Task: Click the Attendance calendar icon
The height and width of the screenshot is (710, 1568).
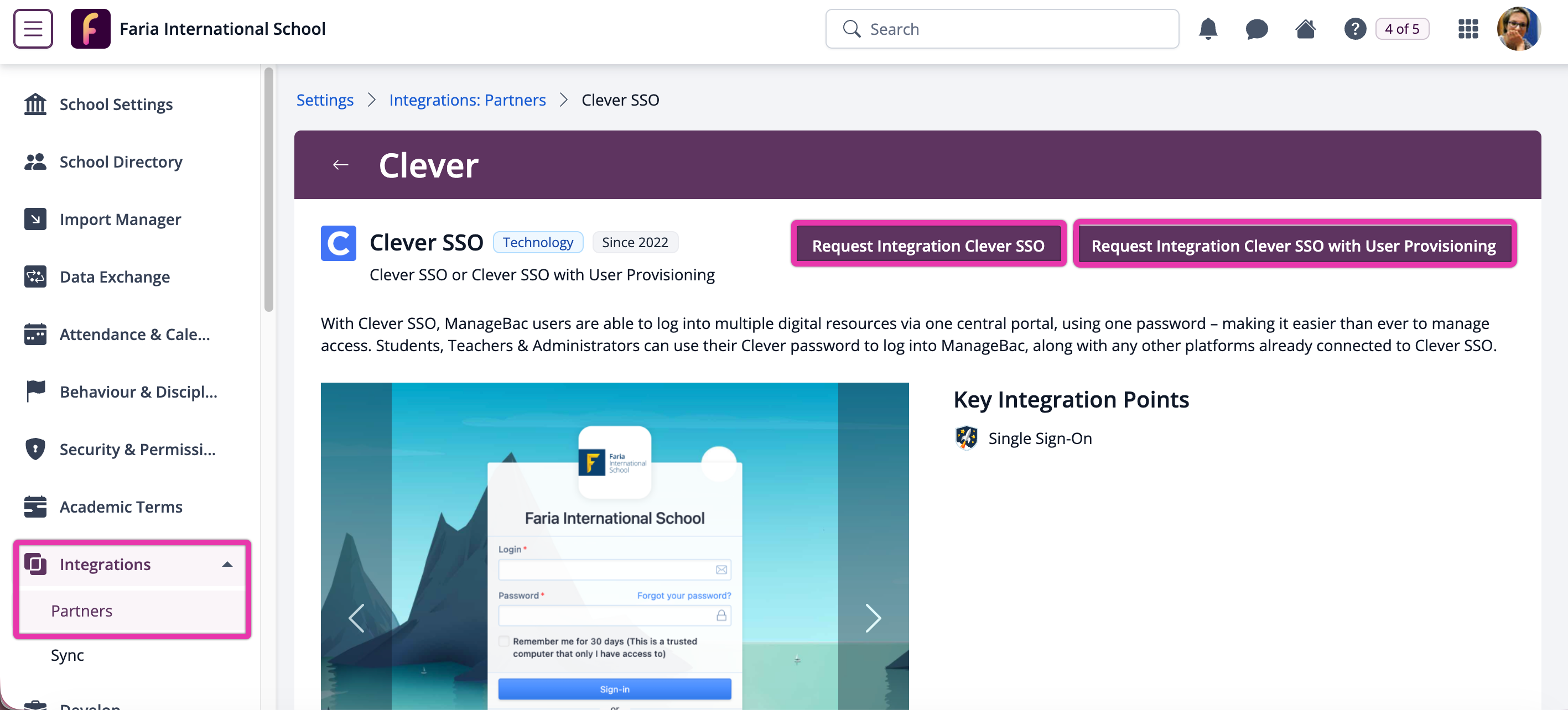Action: pos(35,334)
